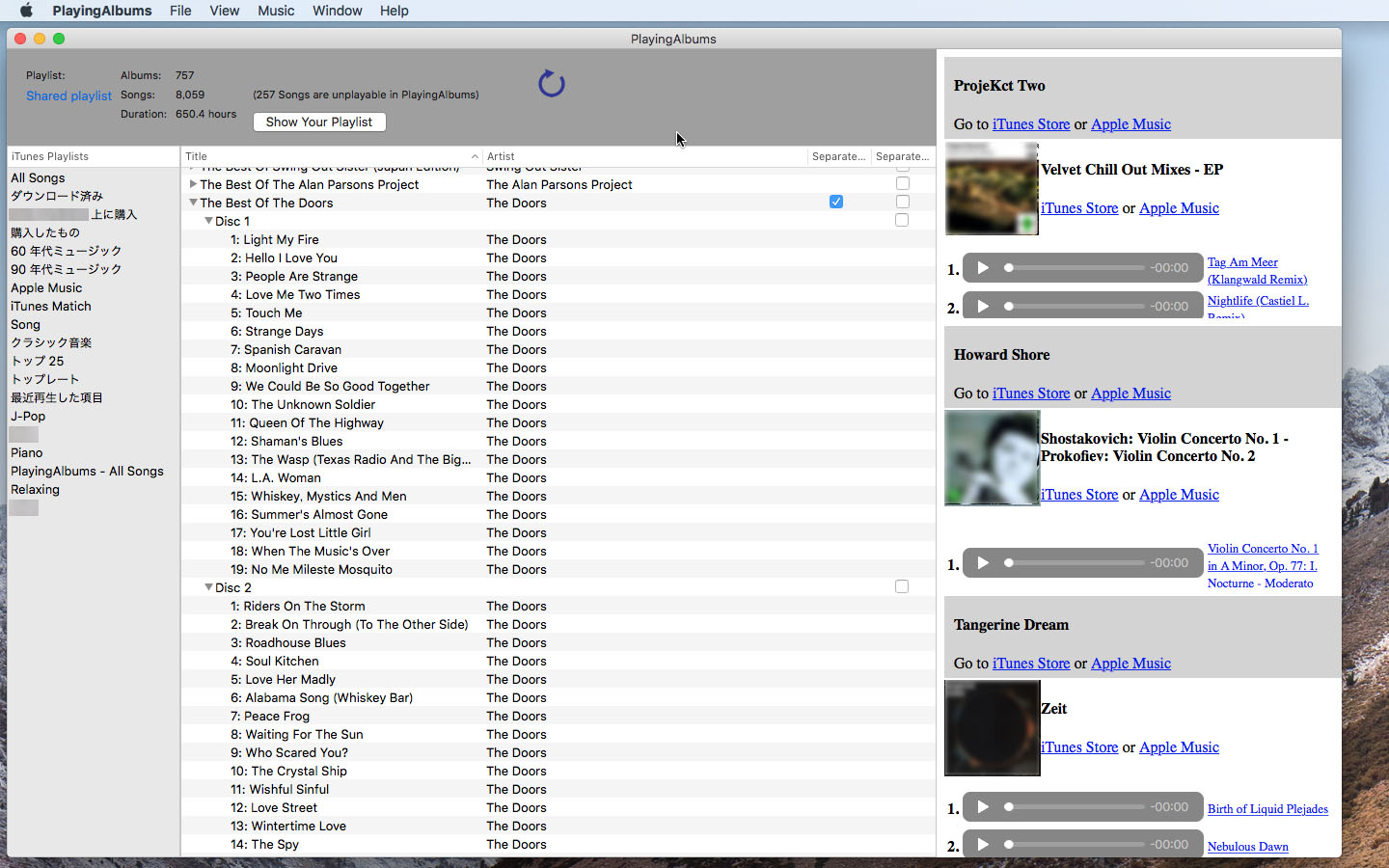Select 最近再生した項目 playlist

coord(93,397)
